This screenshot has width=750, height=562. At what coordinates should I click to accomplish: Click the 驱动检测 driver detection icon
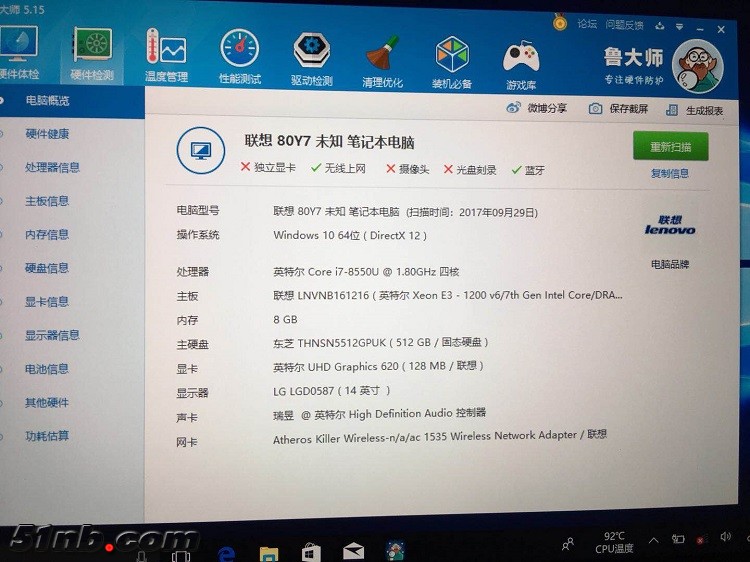pos(311,50)
